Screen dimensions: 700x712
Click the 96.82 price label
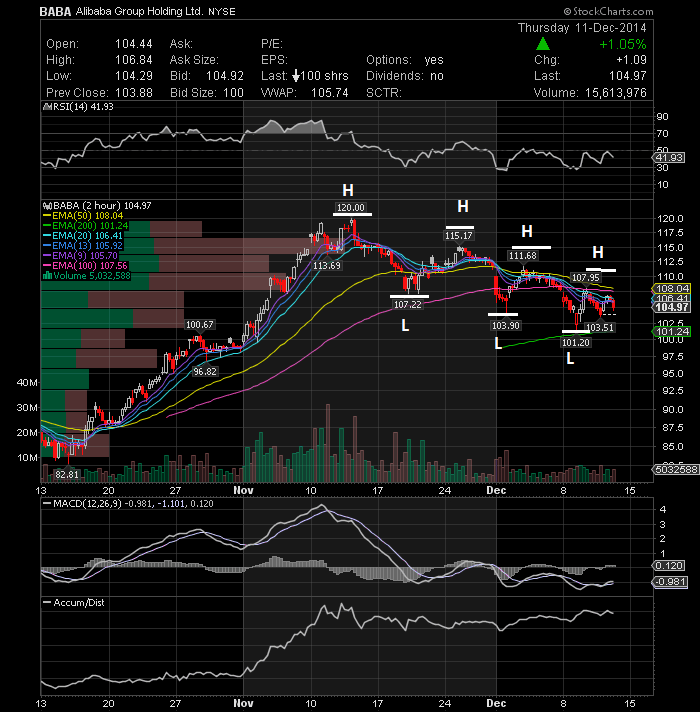tap(205, 371)
